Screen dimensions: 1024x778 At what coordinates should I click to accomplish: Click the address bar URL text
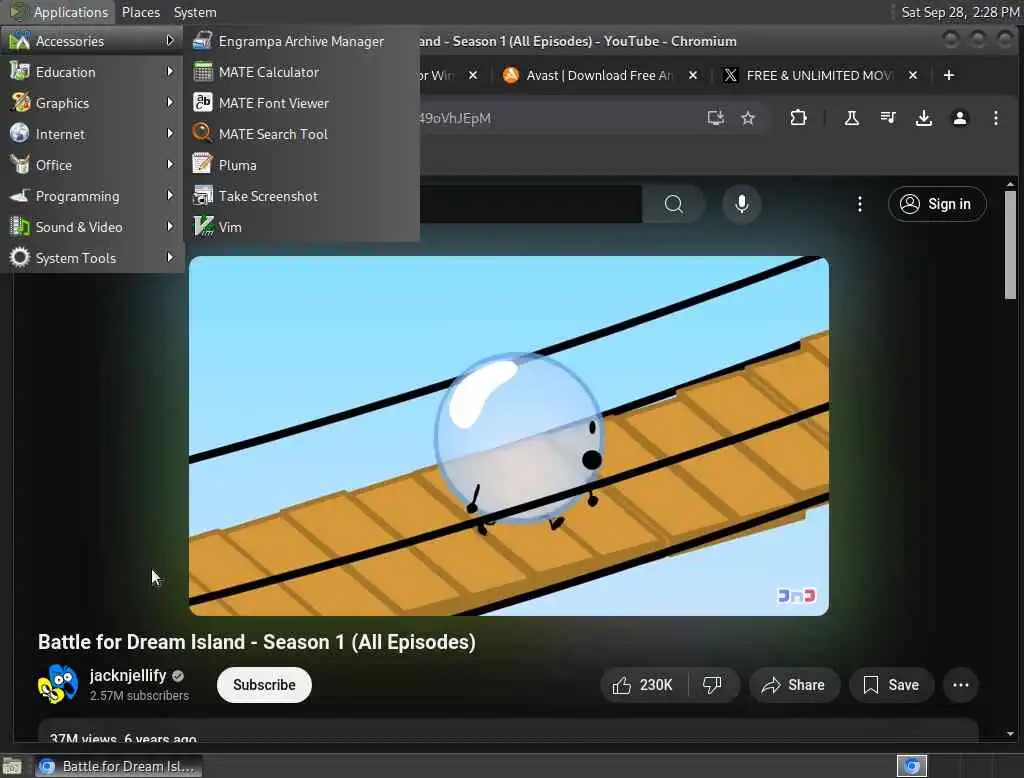(x=455, y=118)
